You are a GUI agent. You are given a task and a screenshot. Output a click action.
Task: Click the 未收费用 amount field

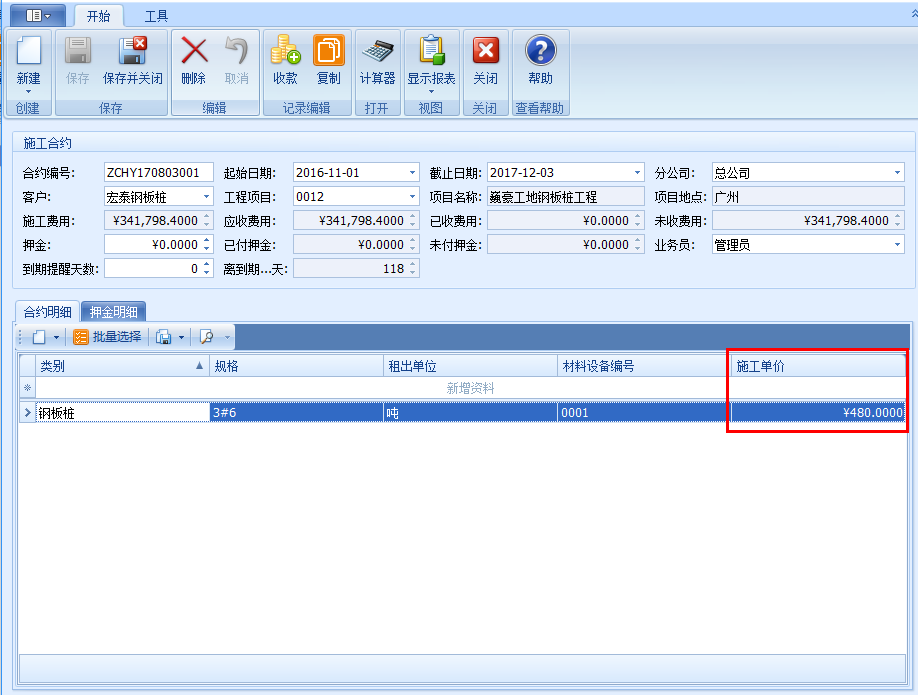click(x=808, y=221)
